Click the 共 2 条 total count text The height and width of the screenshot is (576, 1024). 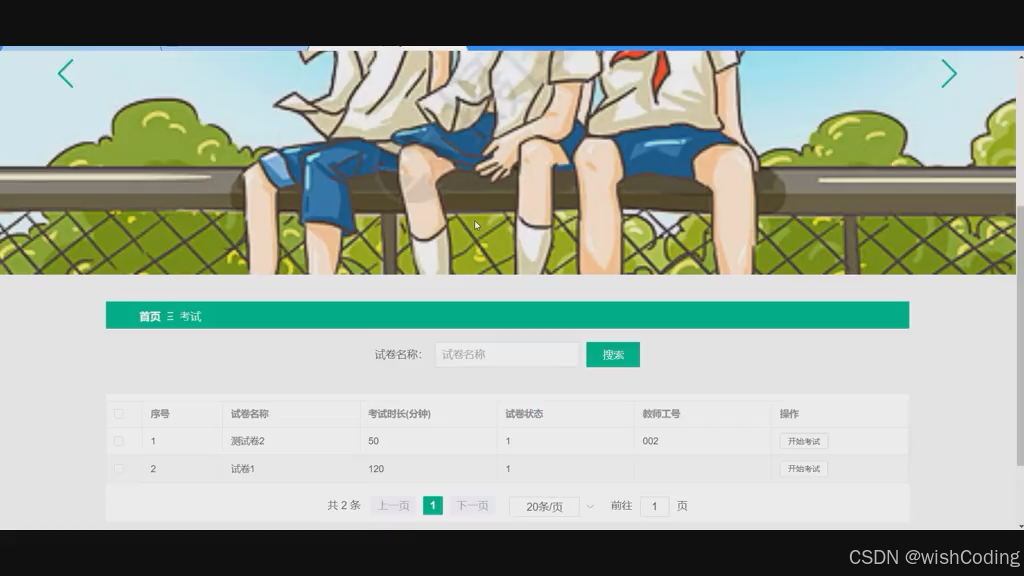click(344, 505)
